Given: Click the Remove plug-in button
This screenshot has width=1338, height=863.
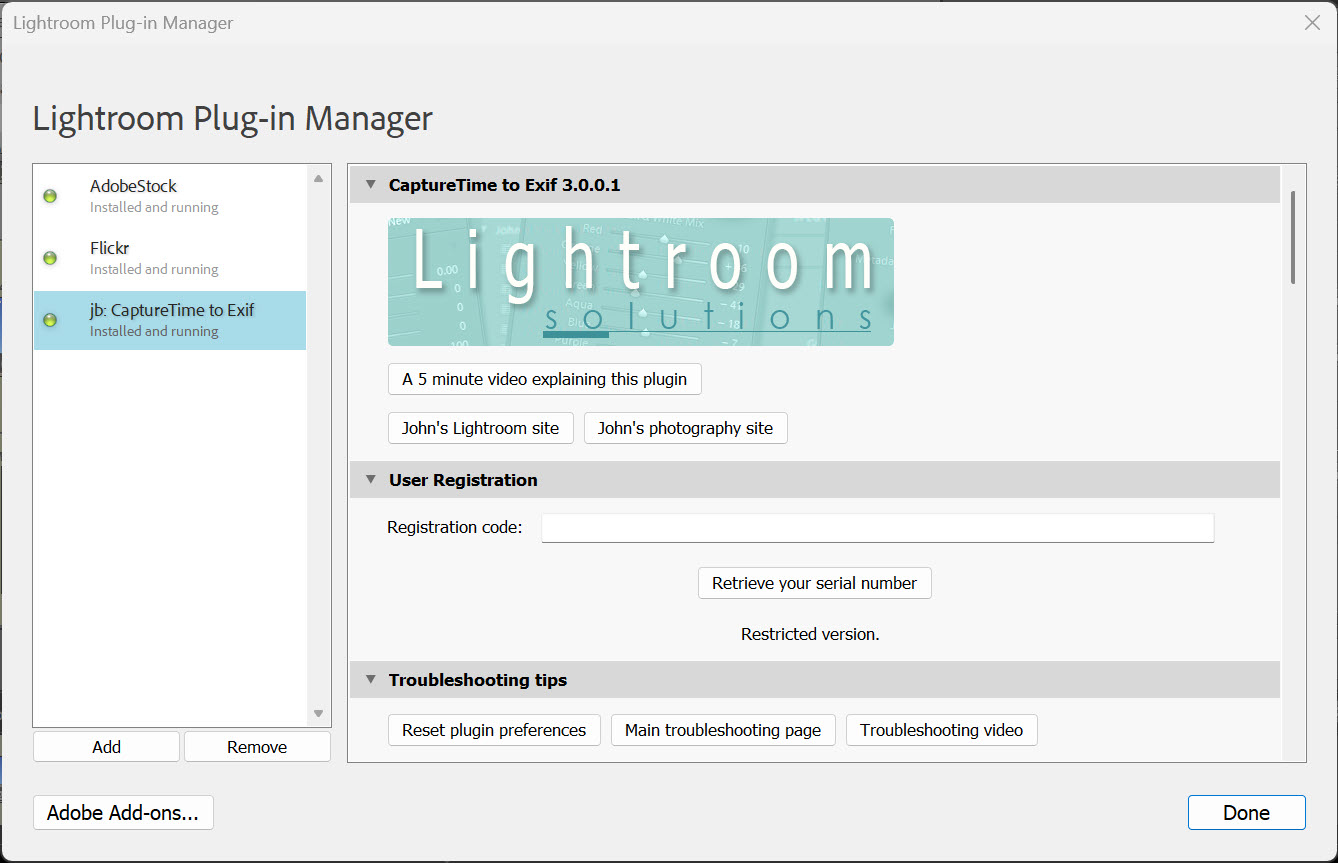Looking at the screenshot, I should pyautogui.click(x=257, y=747).
